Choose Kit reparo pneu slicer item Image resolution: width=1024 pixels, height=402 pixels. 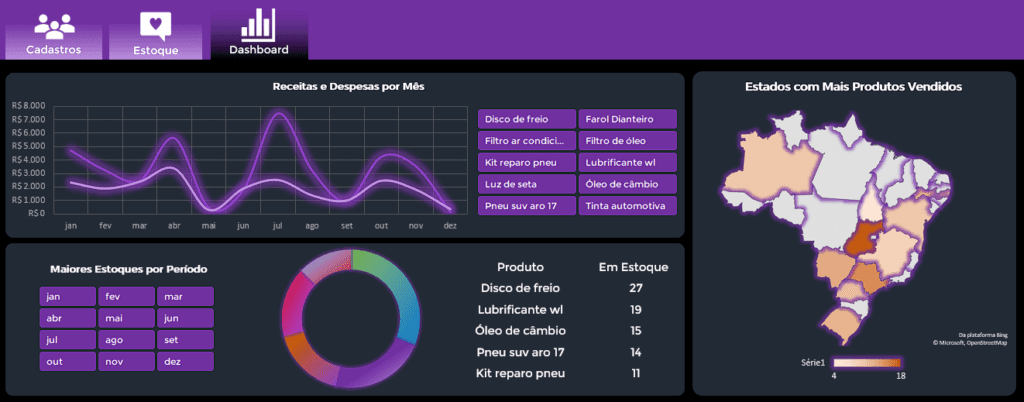[x=527, y=162]
